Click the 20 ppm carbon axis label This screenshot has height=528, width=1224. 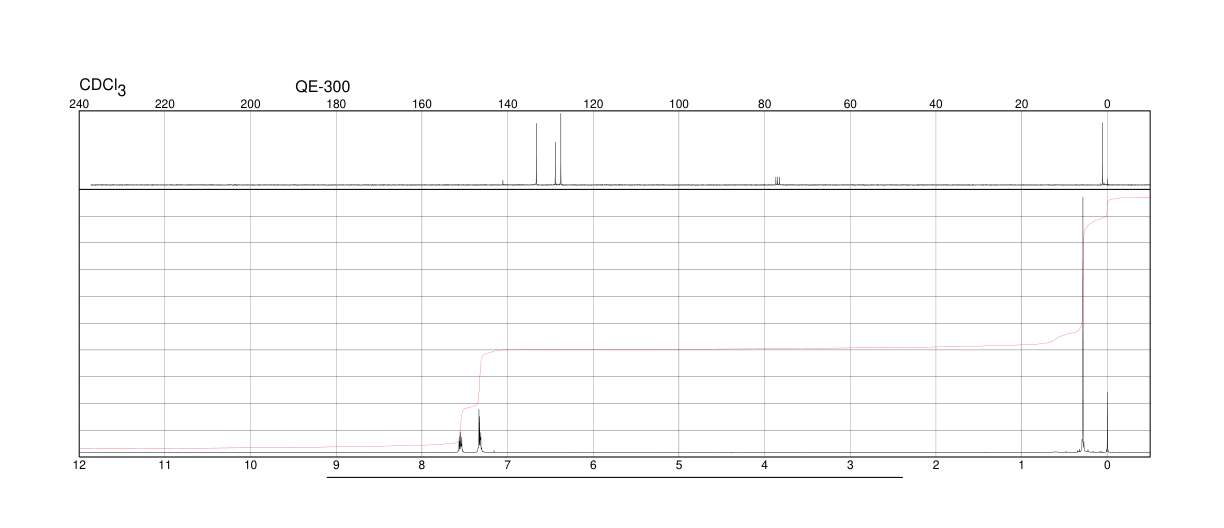pyautogui.click(x=1021, y=104)
